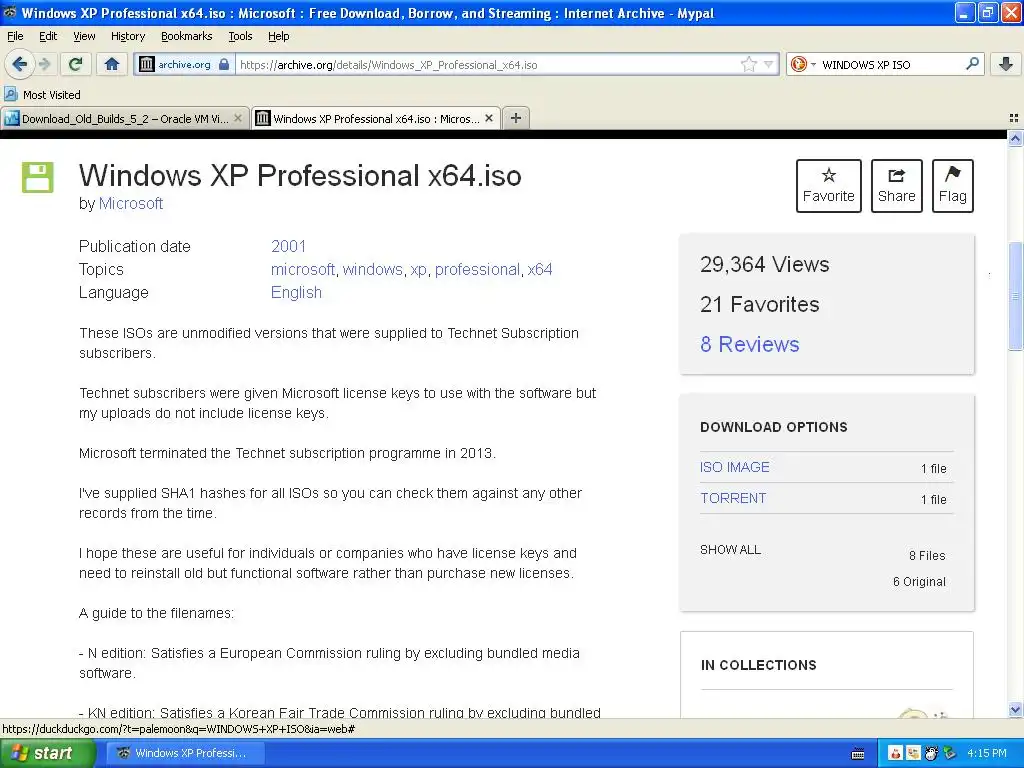Open the View menu
Image resolution: width=1024 pixels, height=768 pixels.
[x=84, y=36]
